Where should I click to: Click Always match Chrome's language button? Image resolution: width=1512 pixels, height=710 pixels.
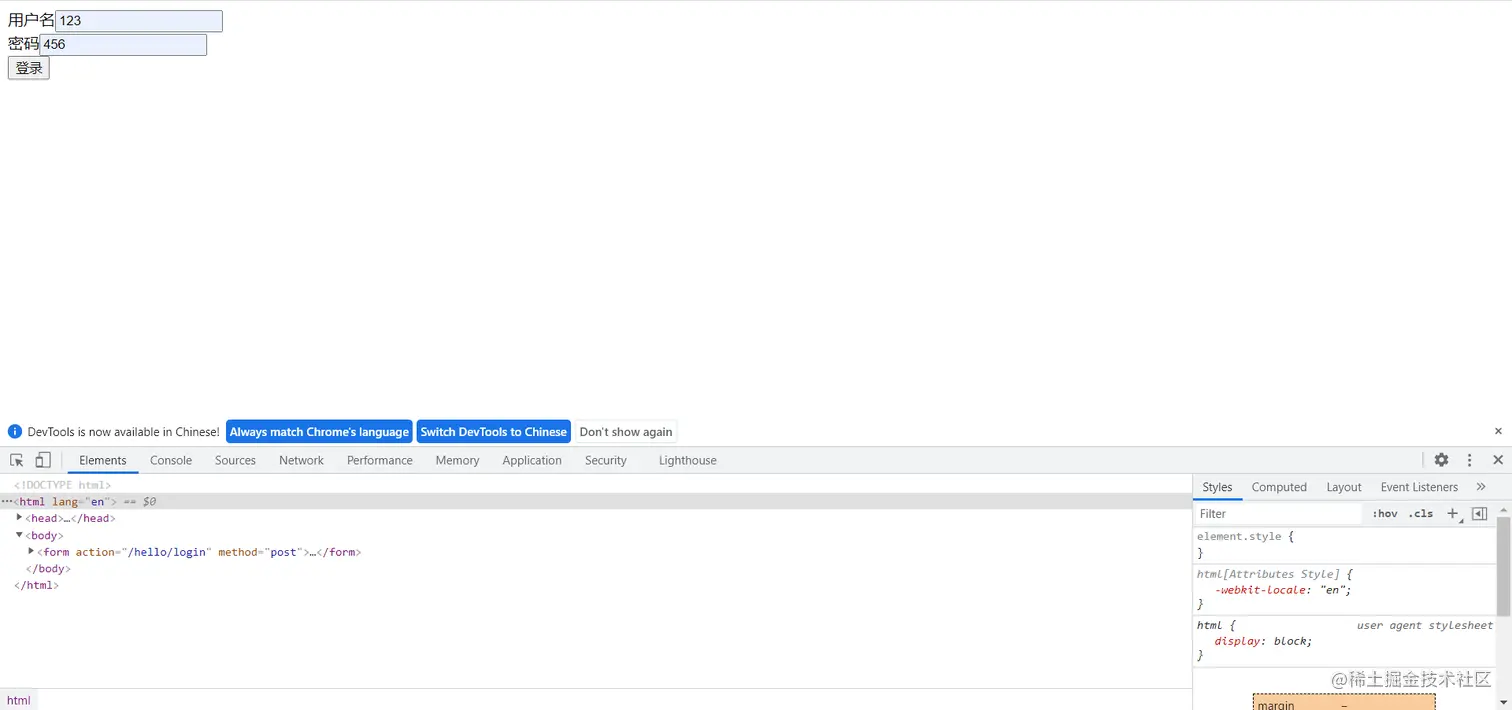[x=319, y=432]
